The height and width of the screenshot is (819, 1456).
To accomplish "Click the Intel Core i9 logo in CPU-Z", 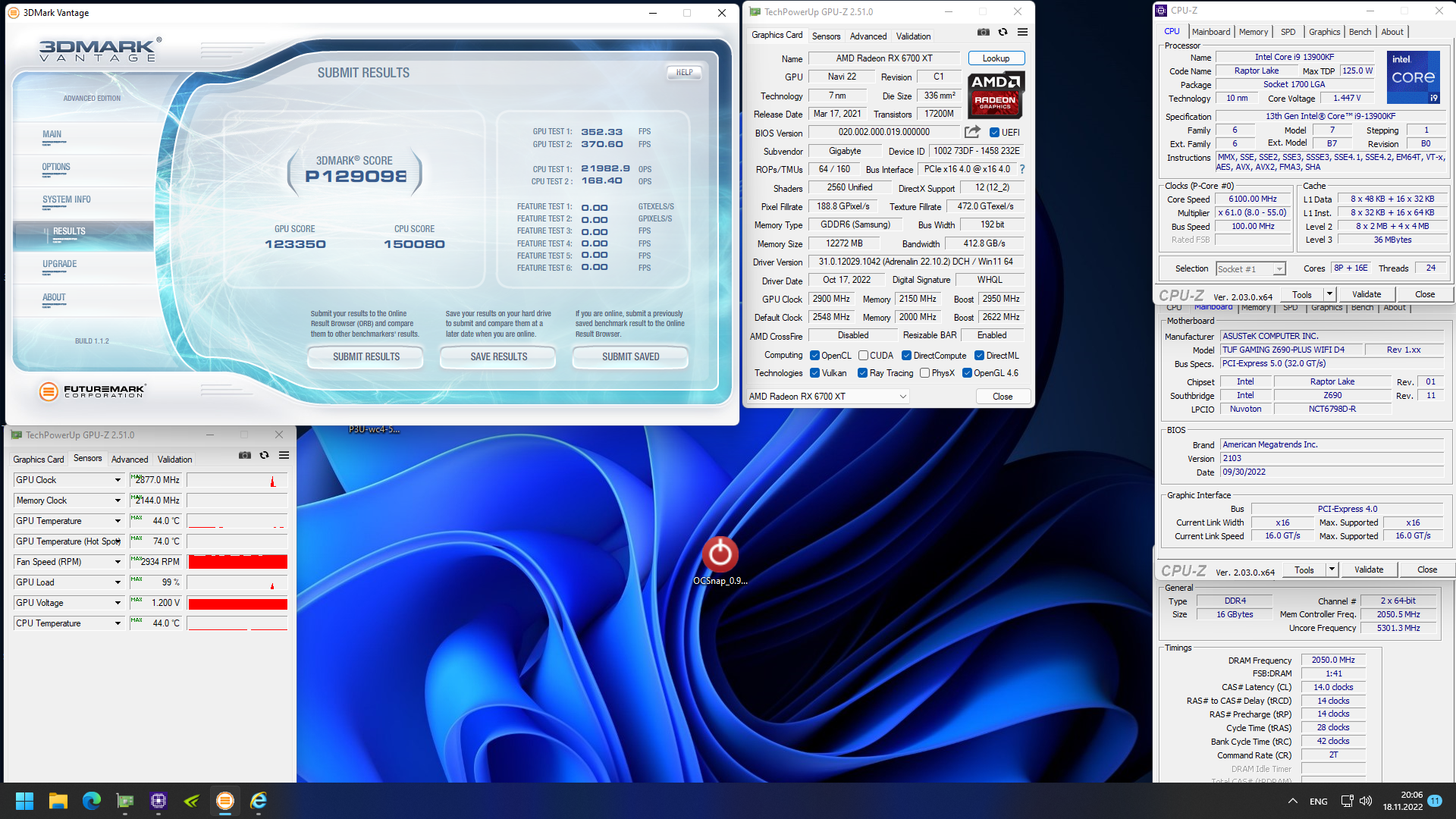I will pos(1413,77).
